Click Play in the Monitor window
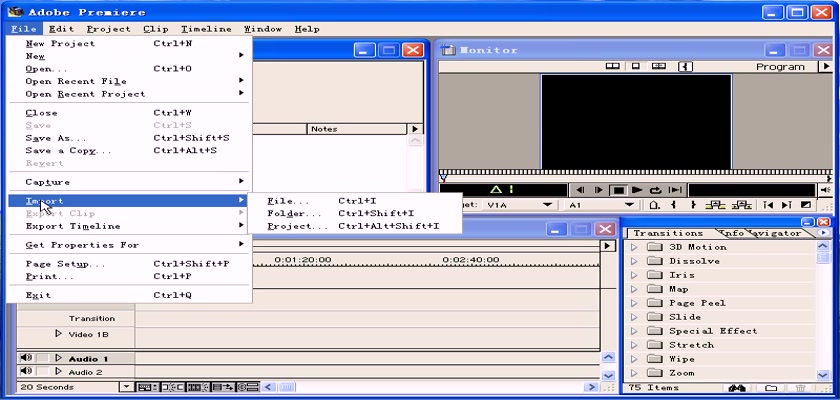The height and width of the screenshot is (400, 840). [636, 190]
